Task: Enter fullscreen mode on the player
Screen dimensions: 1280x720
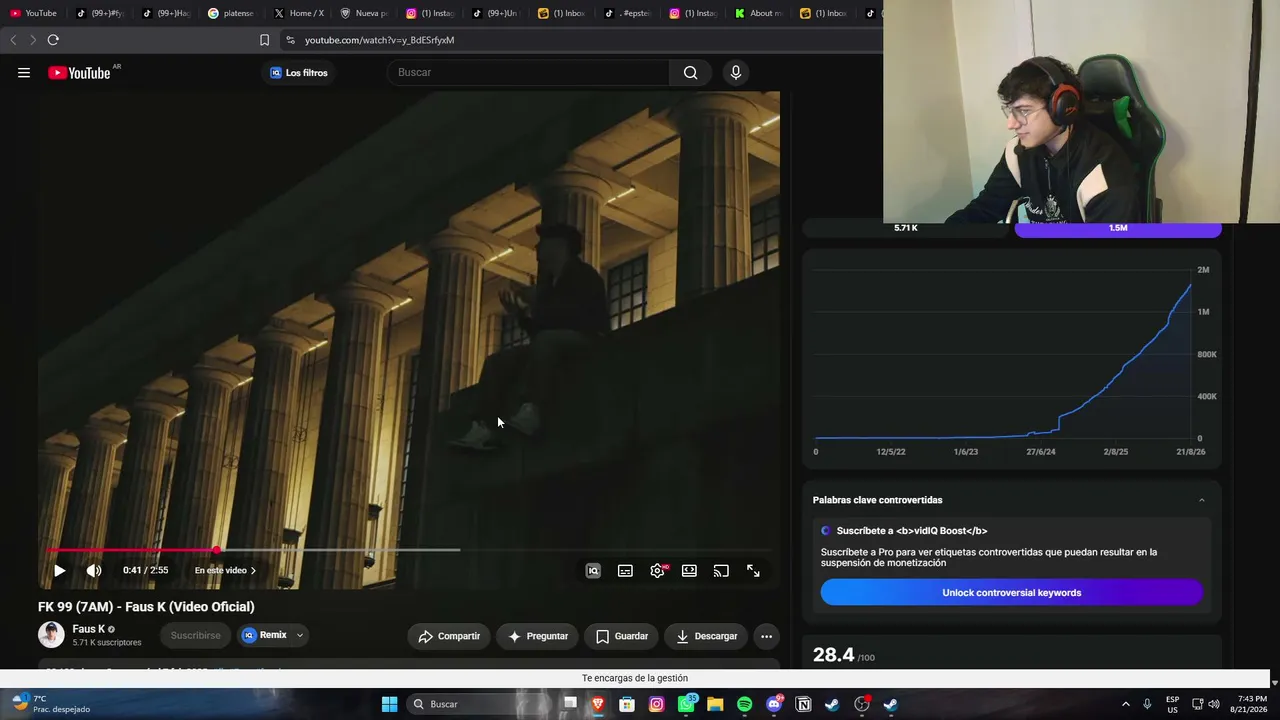Action: coord(753,570)
